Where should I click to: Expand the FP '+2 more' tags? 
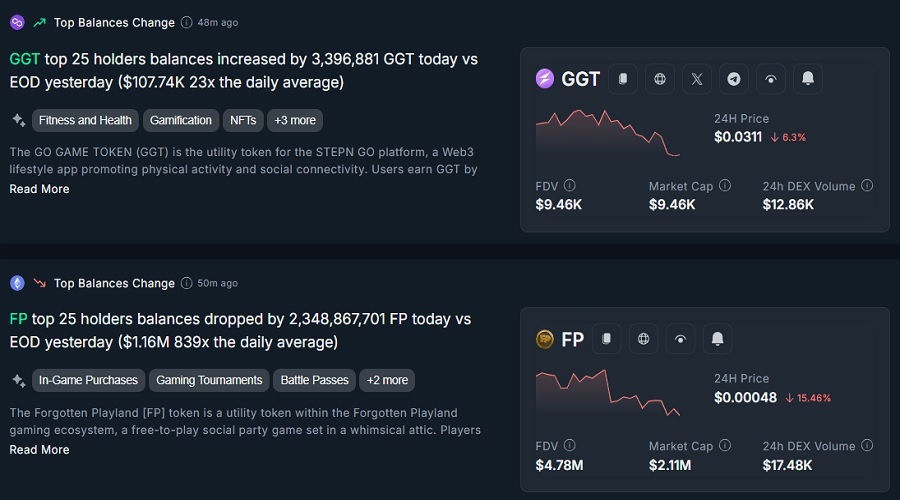coord(387,380)
